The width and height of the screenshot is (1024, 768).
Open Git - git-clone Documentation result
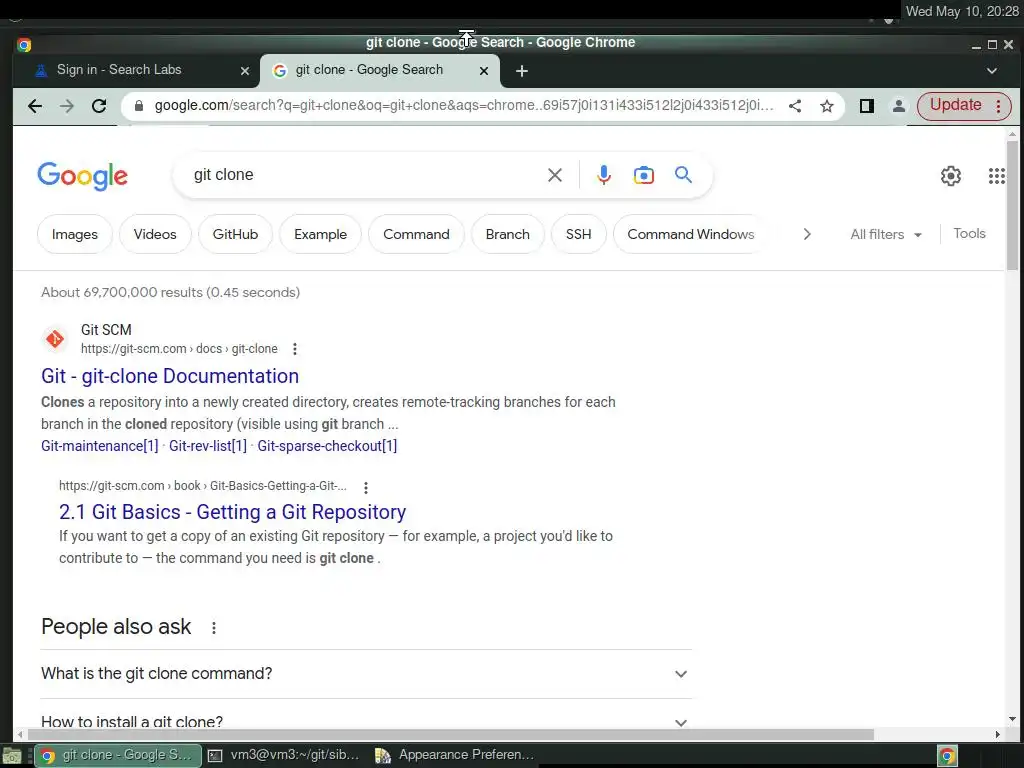click(x=170, y=376)
